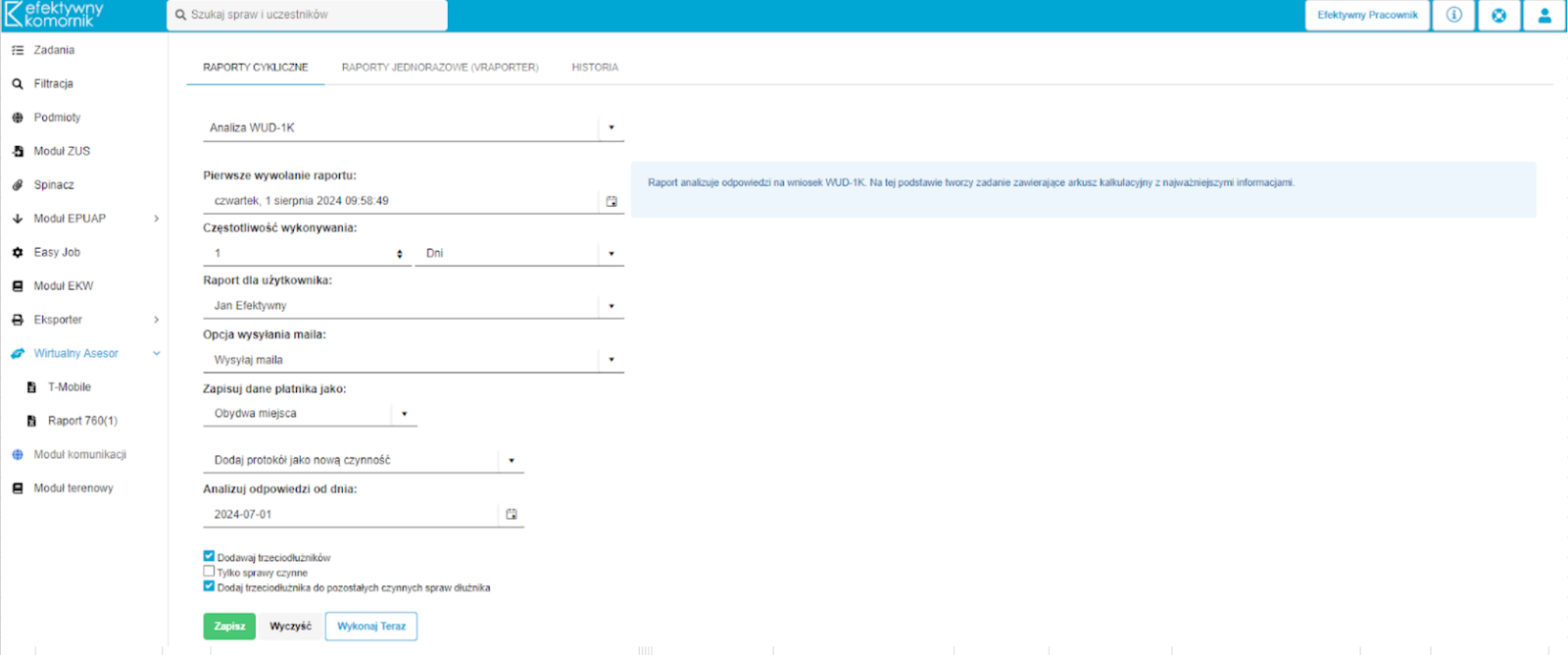Click the first report run date field

pos(402,201)
